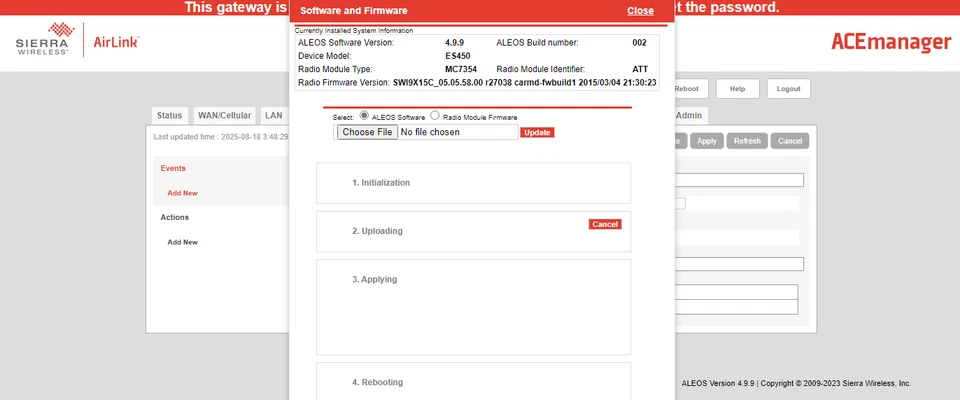Image resolution: width=960 pixels, height=400 pixels.
Task: Click the Help button
Action: click(x=737, y=89)
